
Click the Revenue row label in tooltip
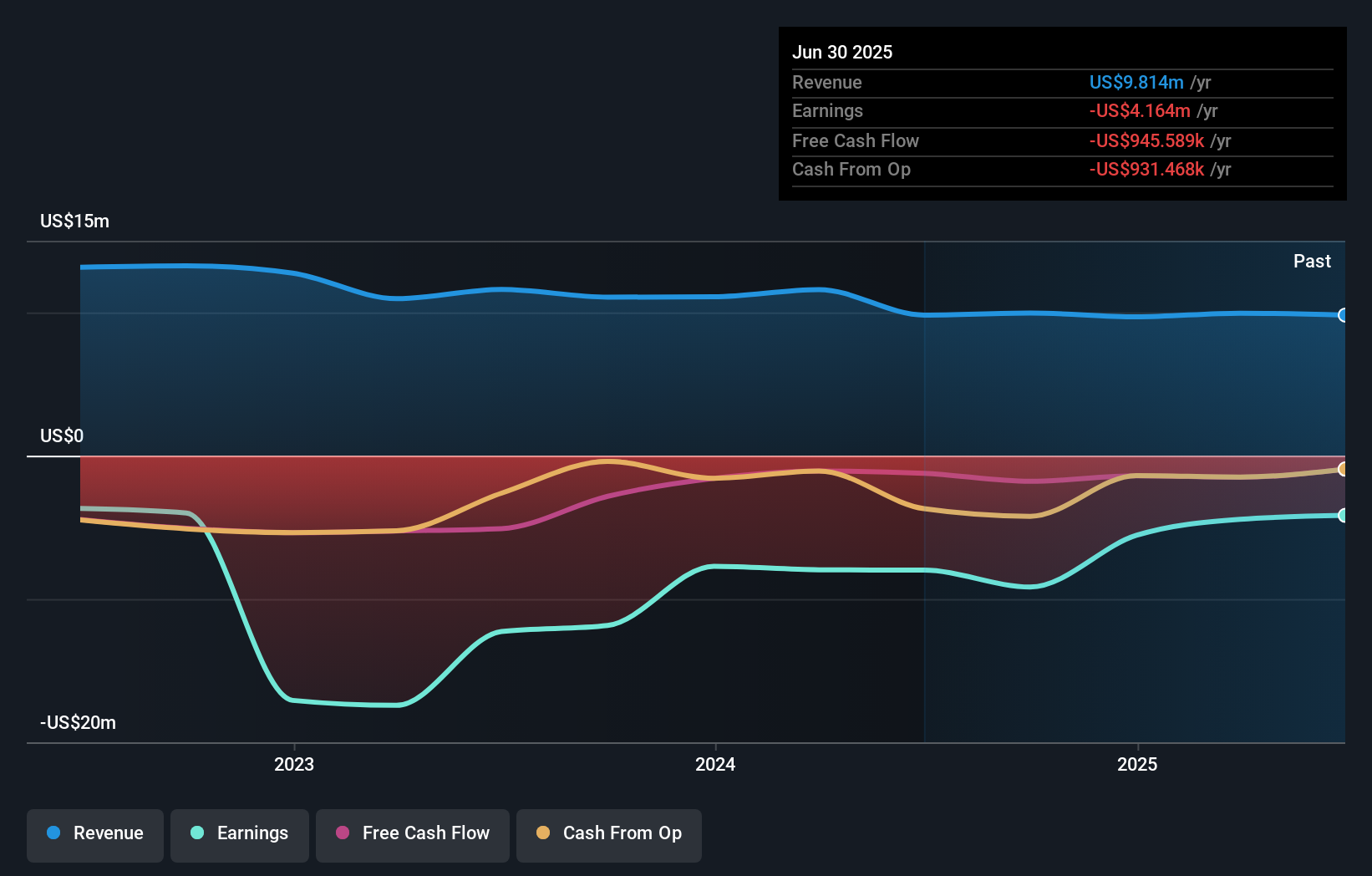(x=827, y=82)
